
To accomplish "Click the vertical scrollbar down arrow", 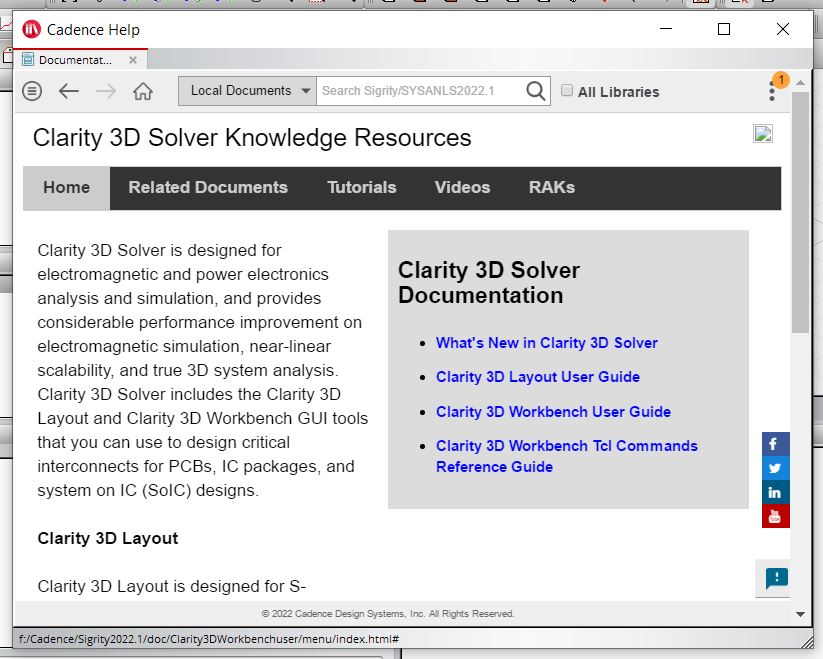I will pos(799,614).
